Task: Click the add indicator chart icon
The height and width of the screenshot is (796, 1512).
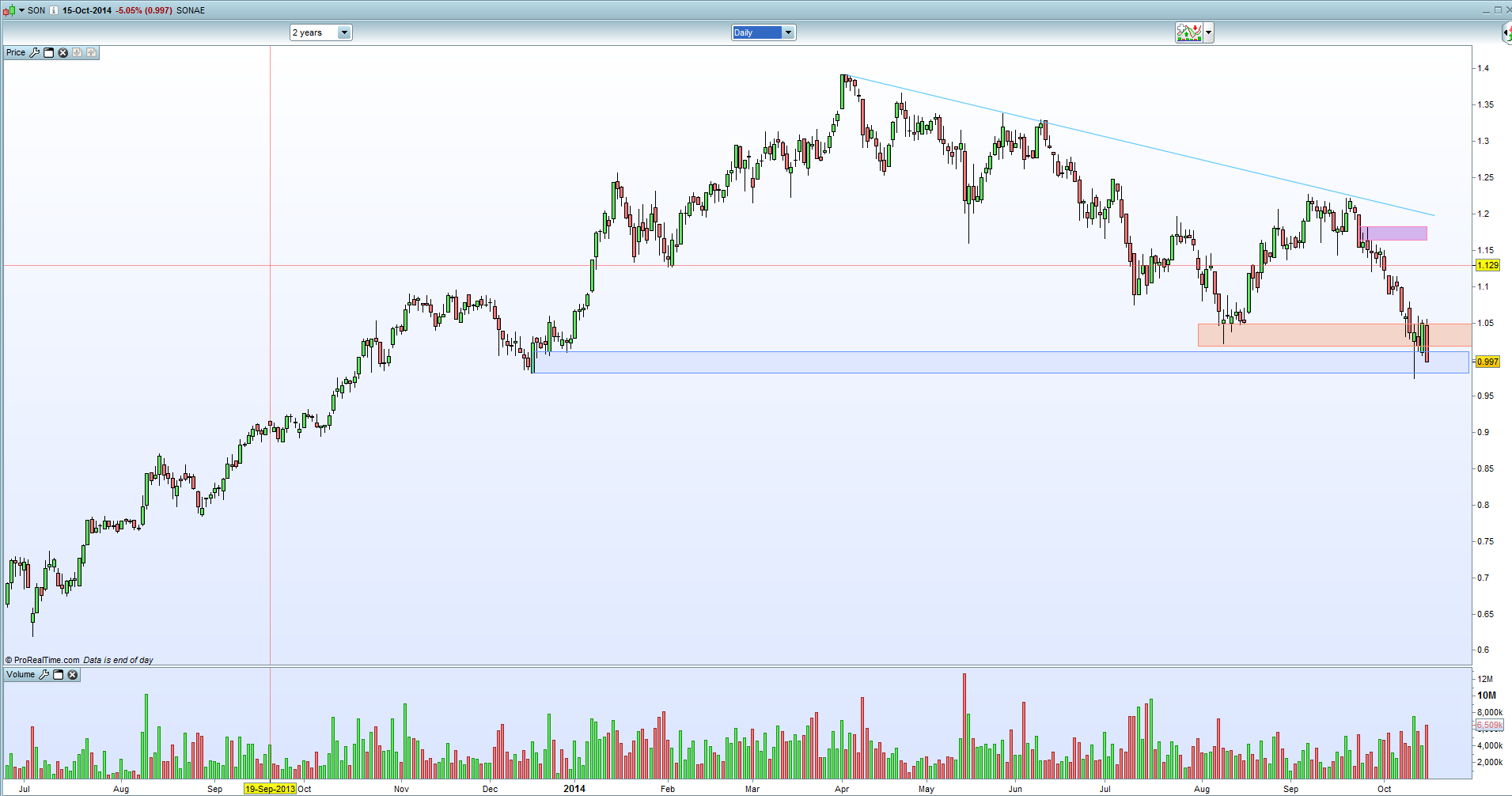Action: pos(1188,32)
